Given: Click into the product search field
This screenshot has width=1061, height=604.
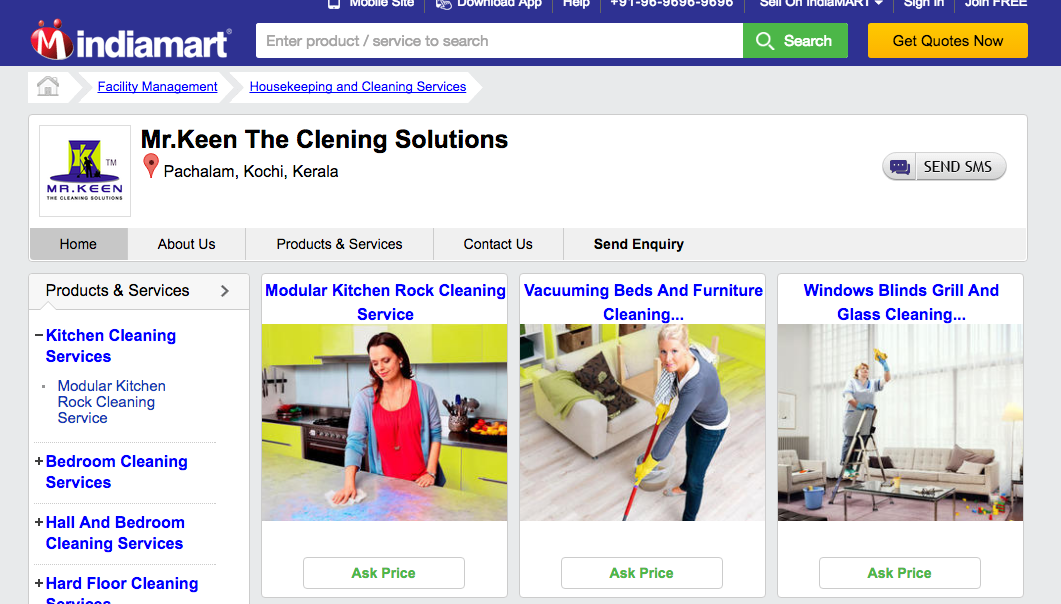Looking at the screenshot, I should (499, 41).
